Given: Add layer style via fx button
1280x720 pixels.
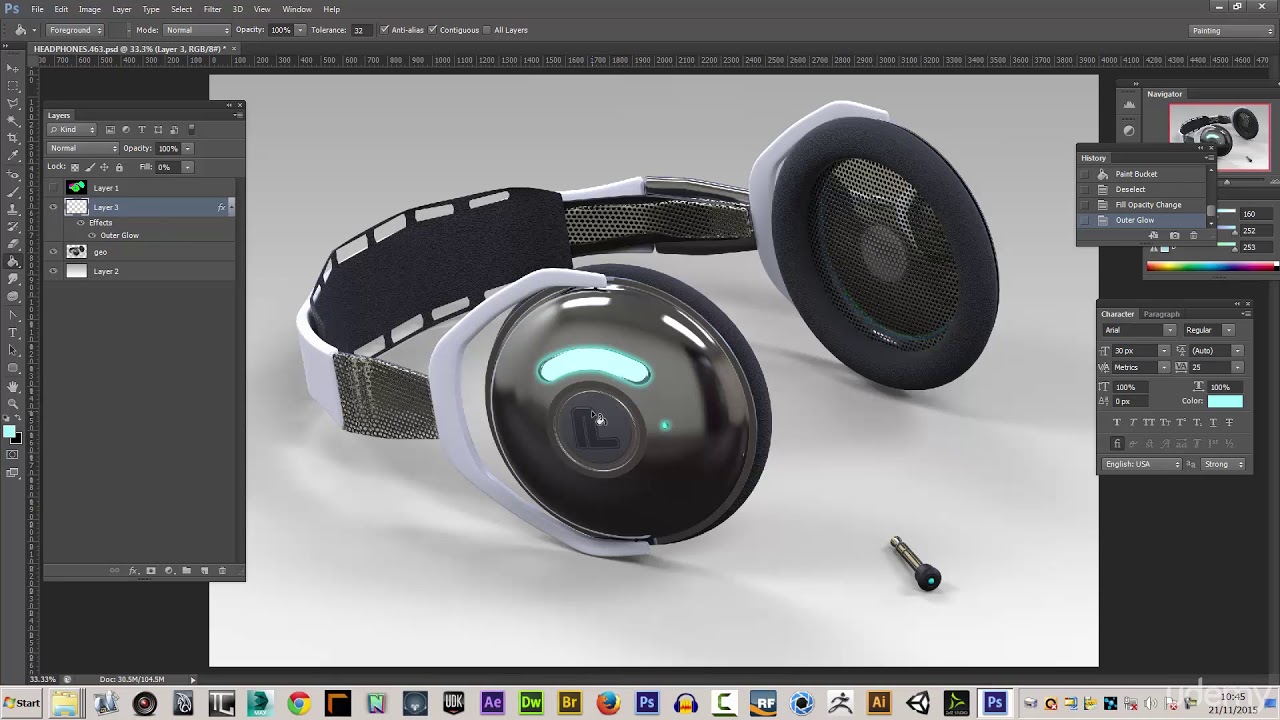Looking at the screenshot, I should 133,571.
